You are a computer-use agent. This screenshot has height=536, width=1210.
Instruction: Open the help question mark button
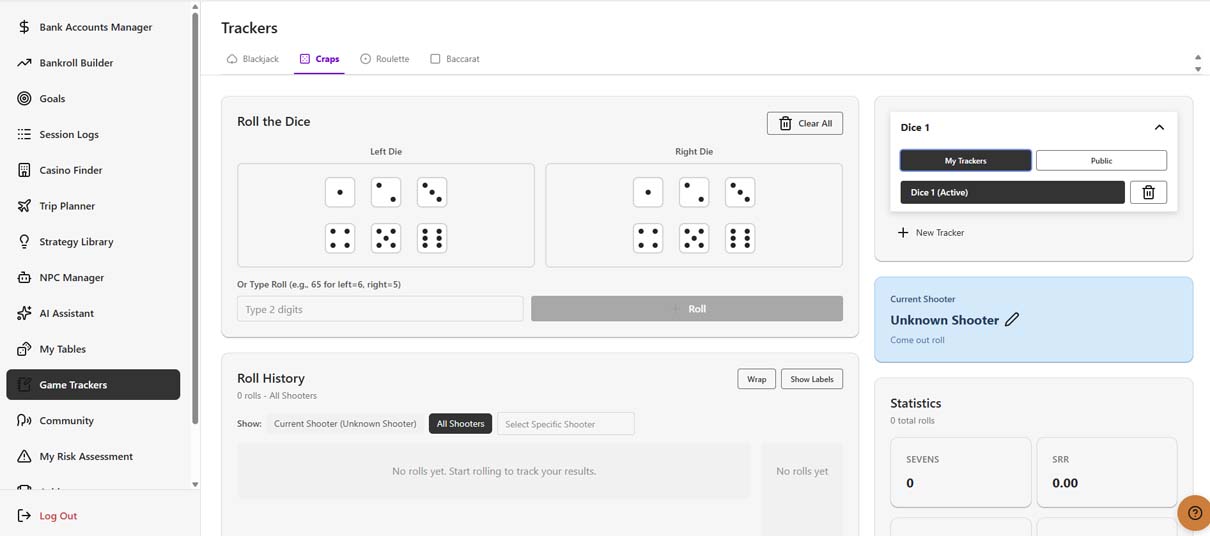click(1194, 513)
